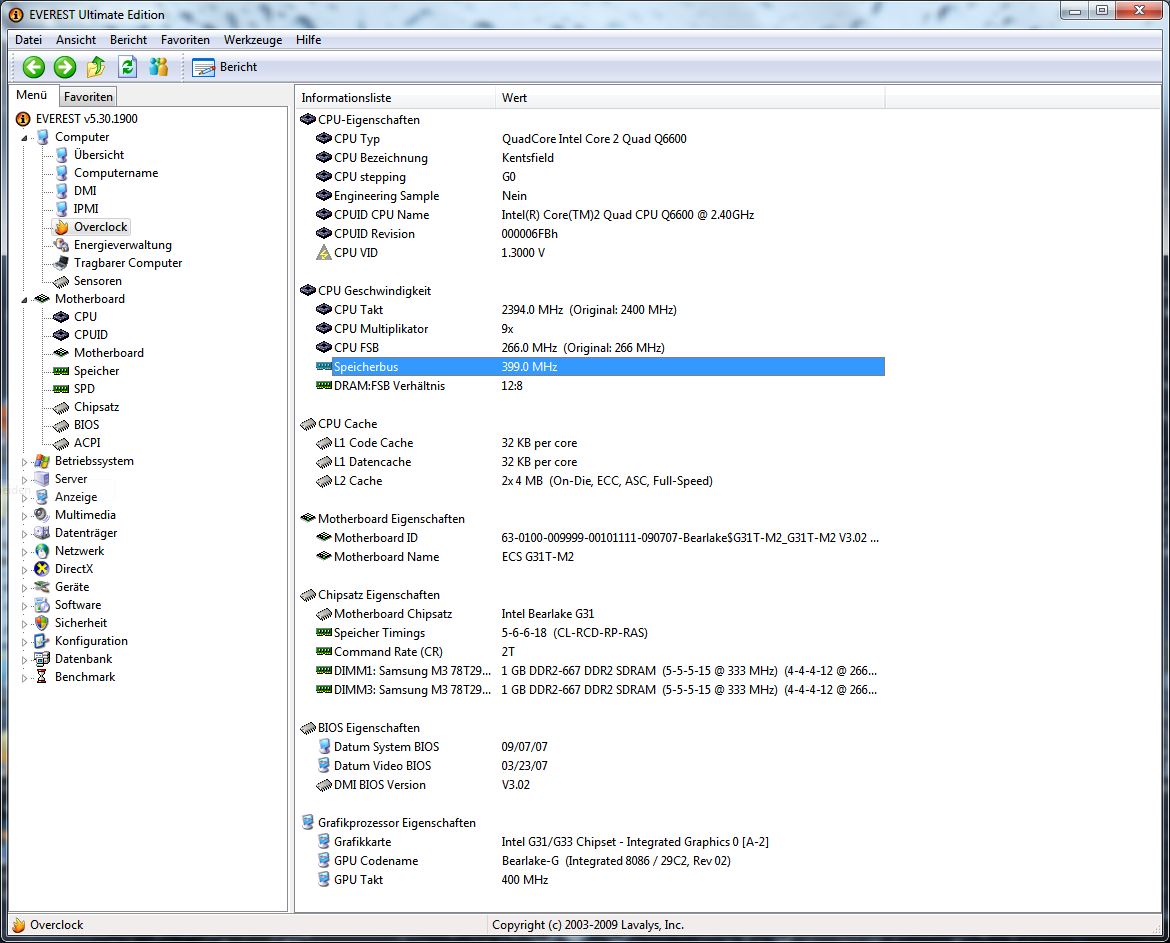The width and height of the screenshot is (1170, 943).
Task: Select the Sicherheit shield icon
Action: coord(43,623)
